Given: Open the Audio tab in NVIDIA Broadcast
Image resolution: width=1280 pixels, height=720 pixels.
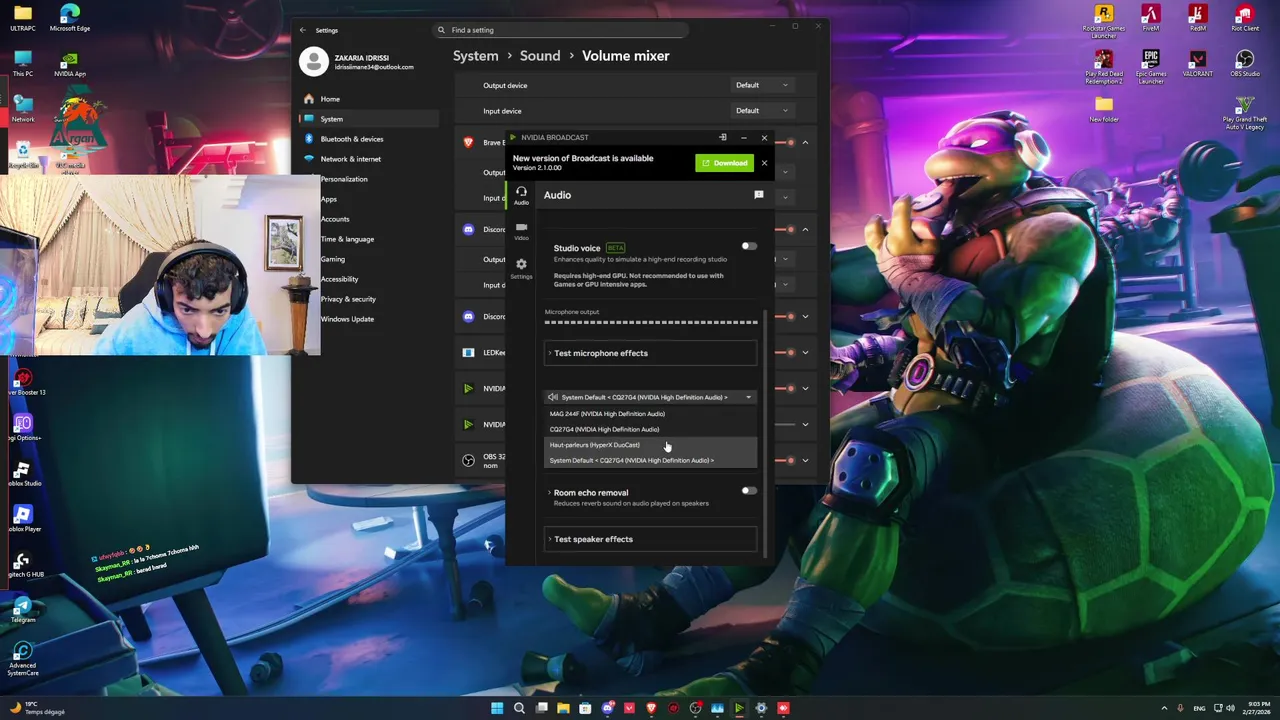Looking at the screenshot, I should pyautogui.click(x=521, y=195).
